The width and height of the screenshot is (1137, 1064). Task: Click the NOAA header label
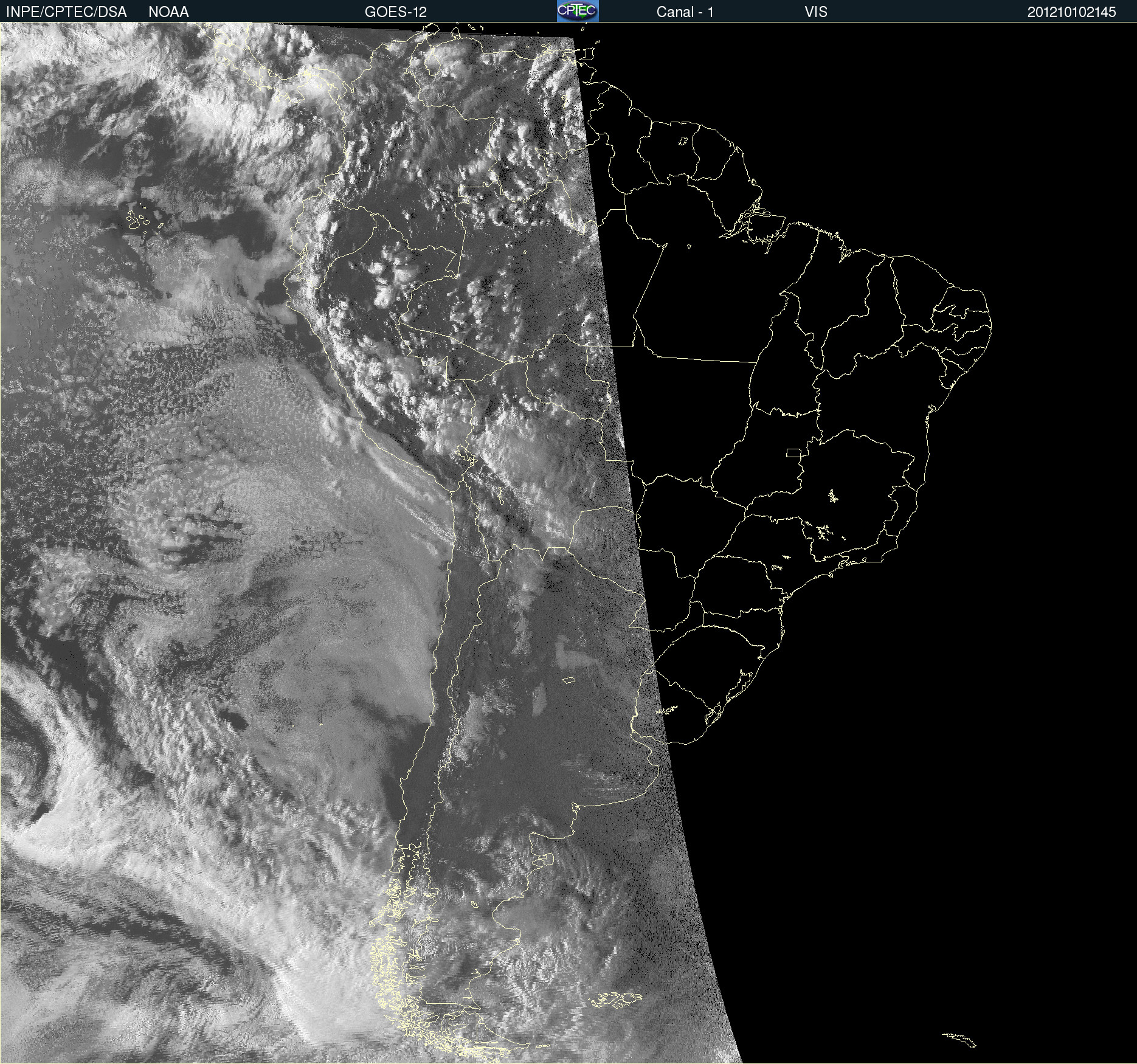[x=168, y=12]
